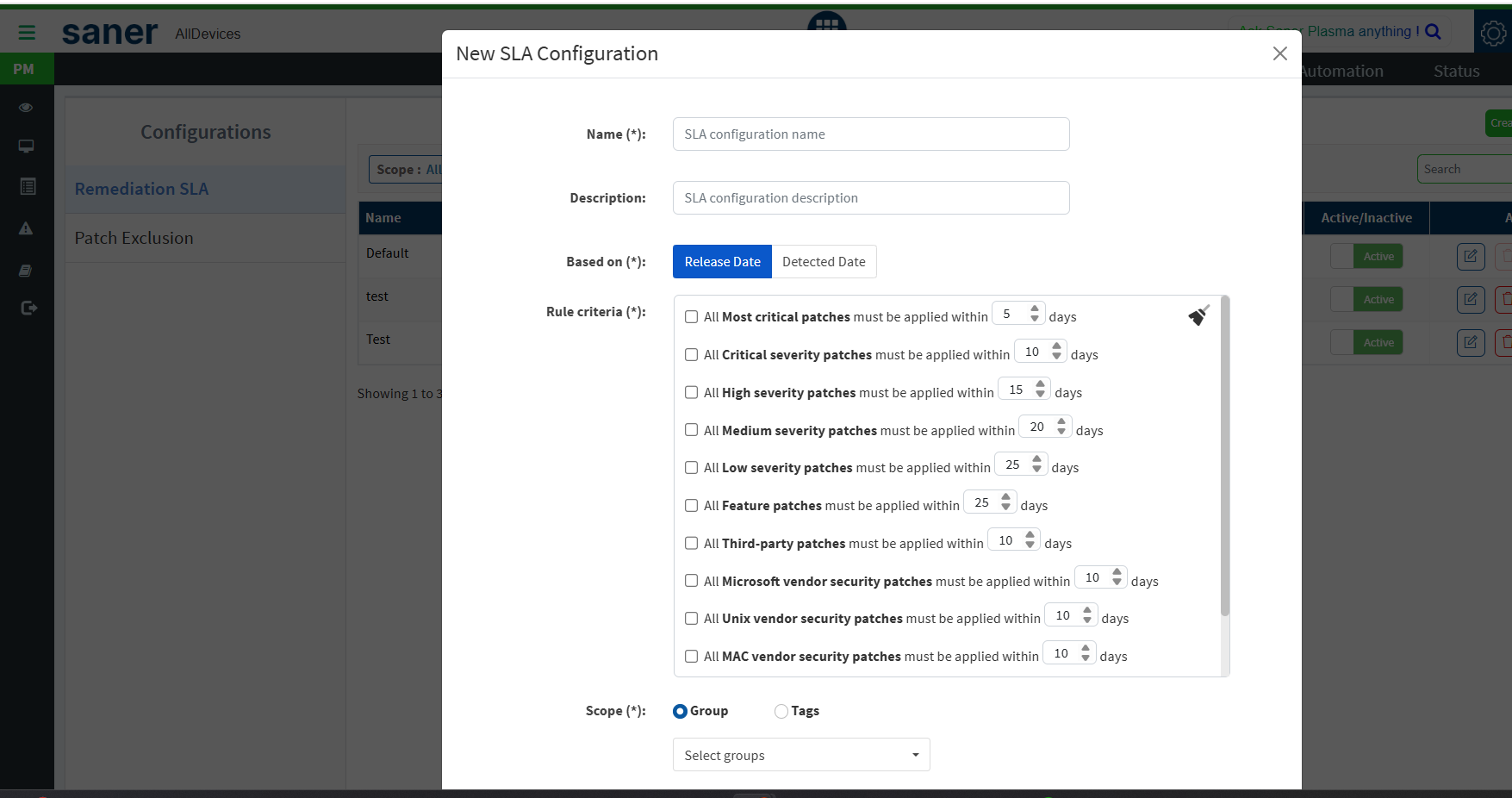Expand the Select groups dropdown
The height and width of the screenshot is (798, 1512).
(x=800, y=755)
